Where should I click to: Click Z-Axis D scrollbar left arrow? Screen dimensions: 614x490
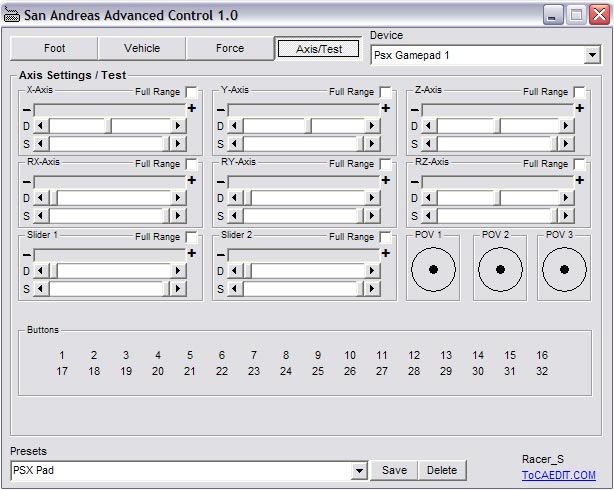[429, 126]
